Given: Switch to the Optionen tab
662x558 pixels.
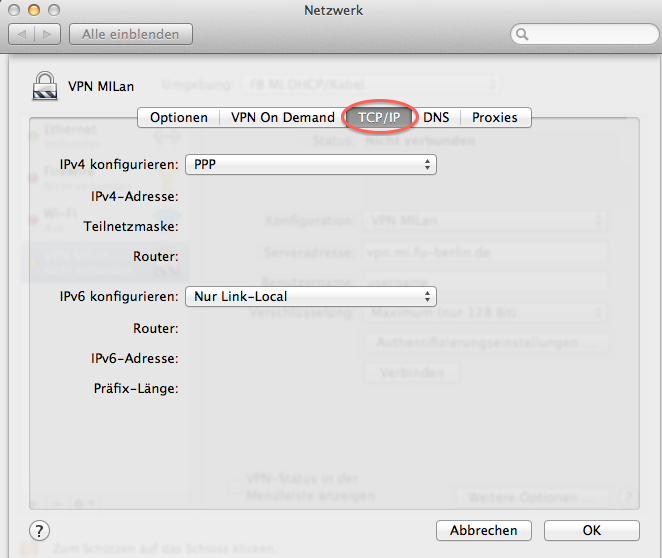Looking at the screenshot, I should [x=179, y=117].
